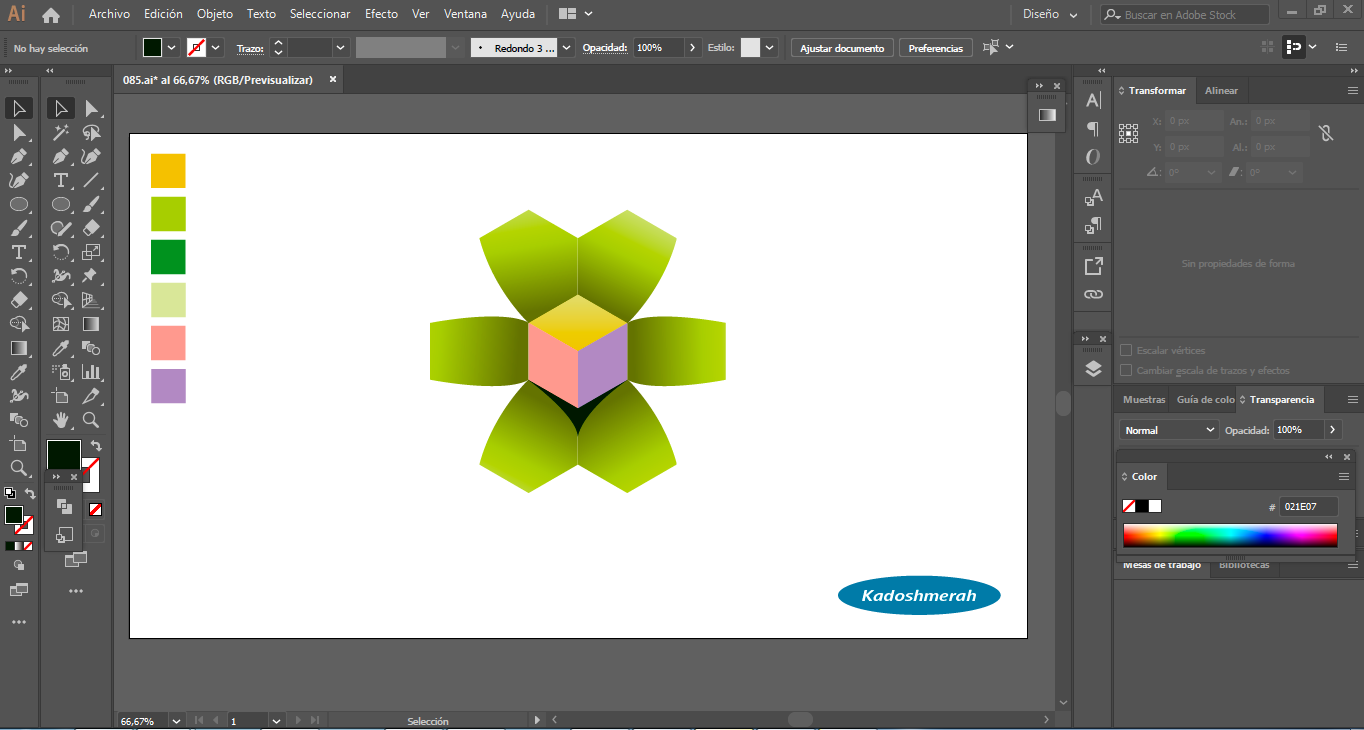The image size is (1364, 730).
Task: Select the Column Graph tool
Action: tap(91, 372)
